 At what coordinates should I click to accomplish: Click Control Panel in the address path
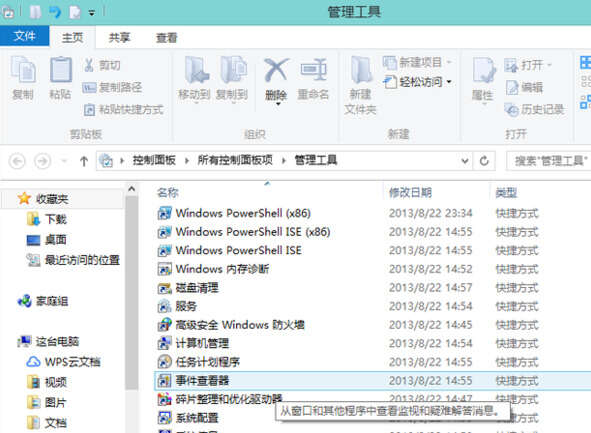[x=154, y=161]
